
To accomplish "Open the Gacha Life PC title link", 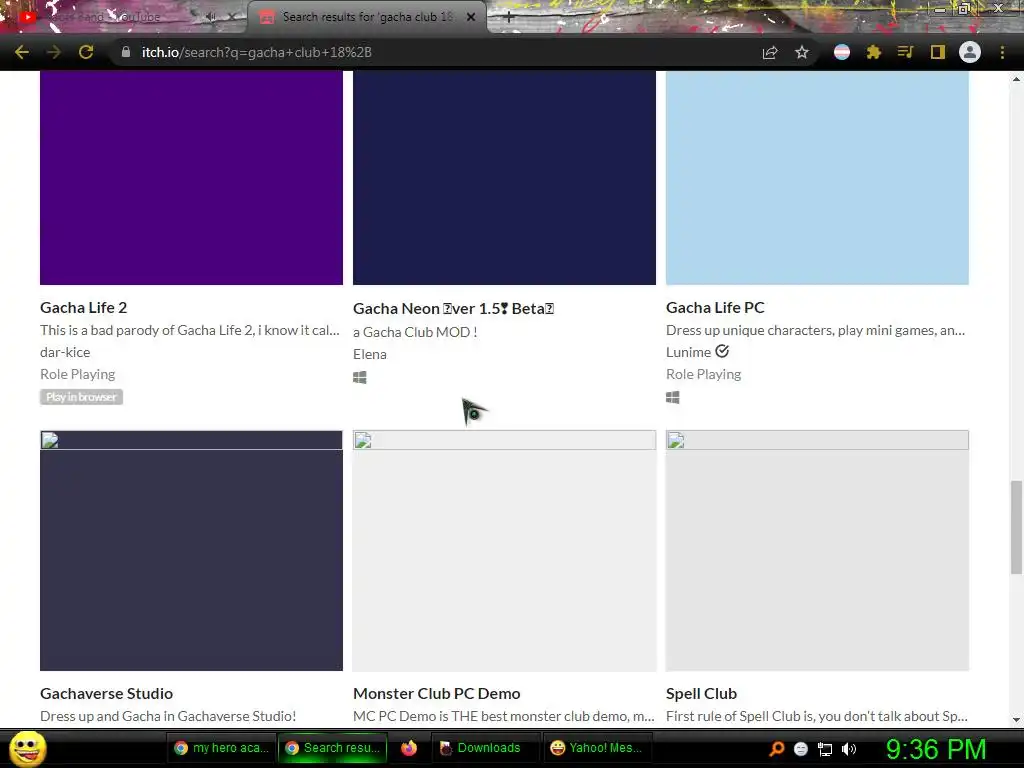I will [x=715, y=308].
